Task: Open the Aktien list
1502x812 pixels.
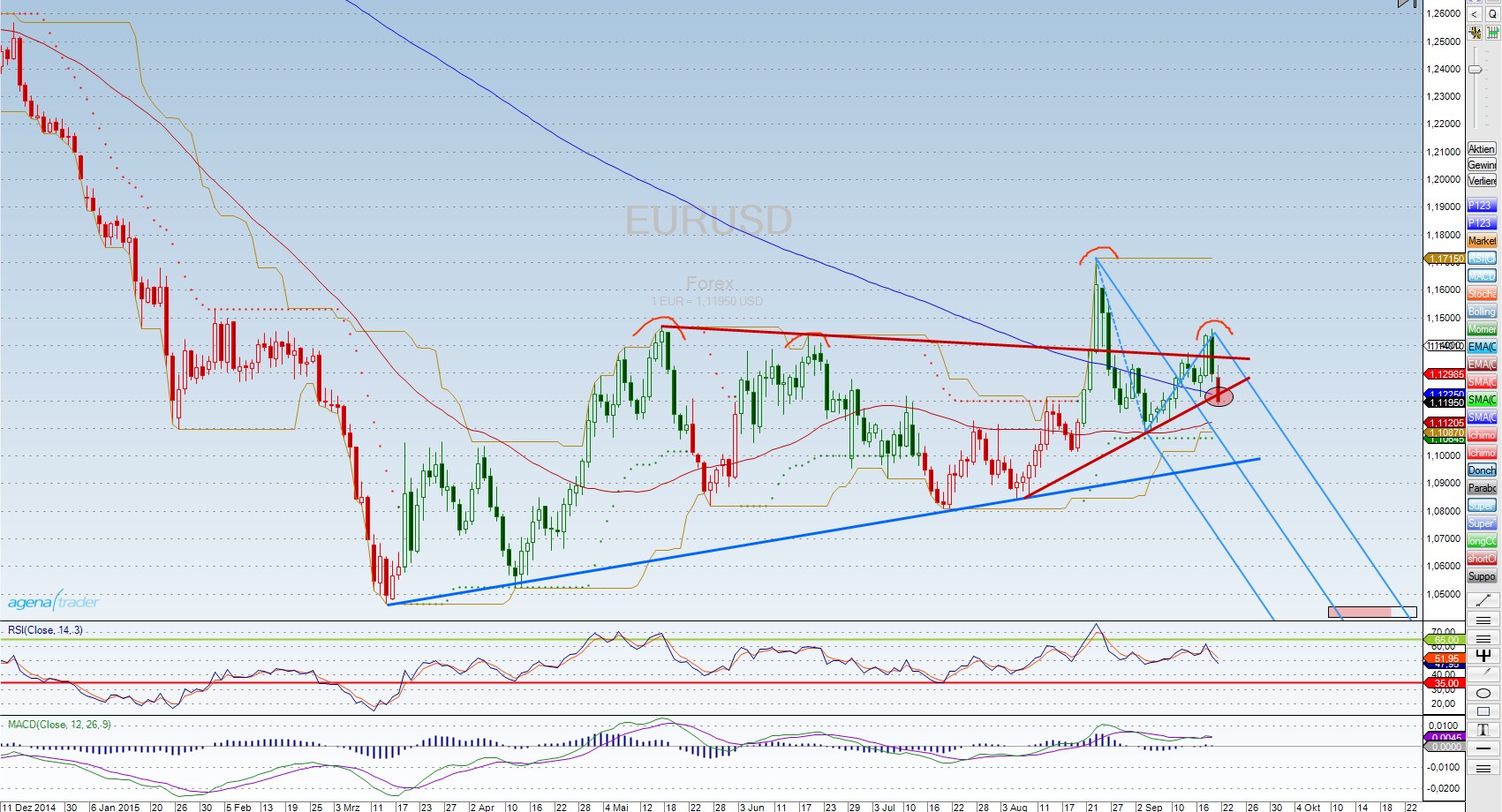Action: [1482, 149]
